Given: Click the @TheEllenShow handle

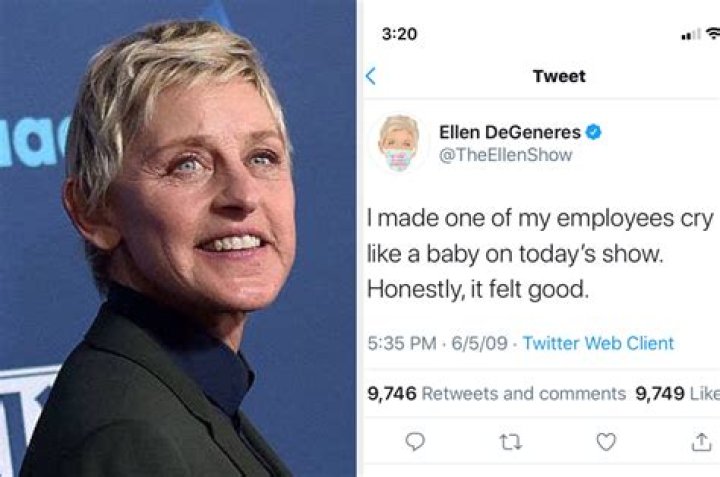Looking at the screenshot, I should pyautogui.click(x=506, y=155).
